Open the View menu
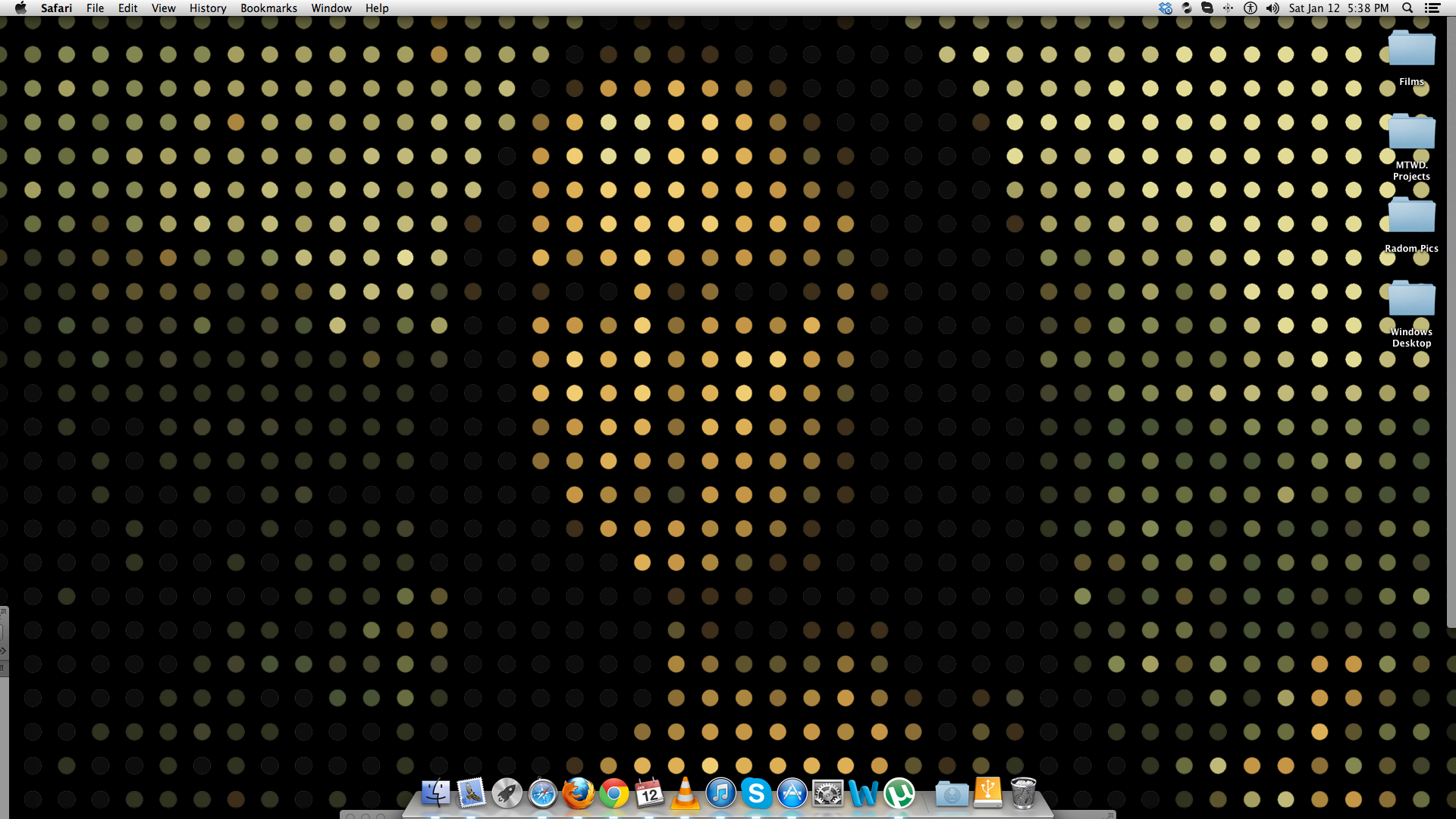The image size is (1456, 819). click(164, 8)
